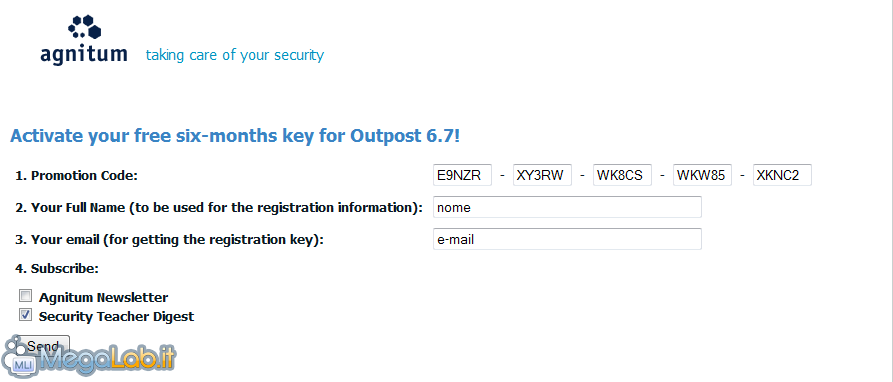The width and height of the screenshot is (893, 382).
Task: Click the email field containing 'e-mail'
Action: click(567, 239)
